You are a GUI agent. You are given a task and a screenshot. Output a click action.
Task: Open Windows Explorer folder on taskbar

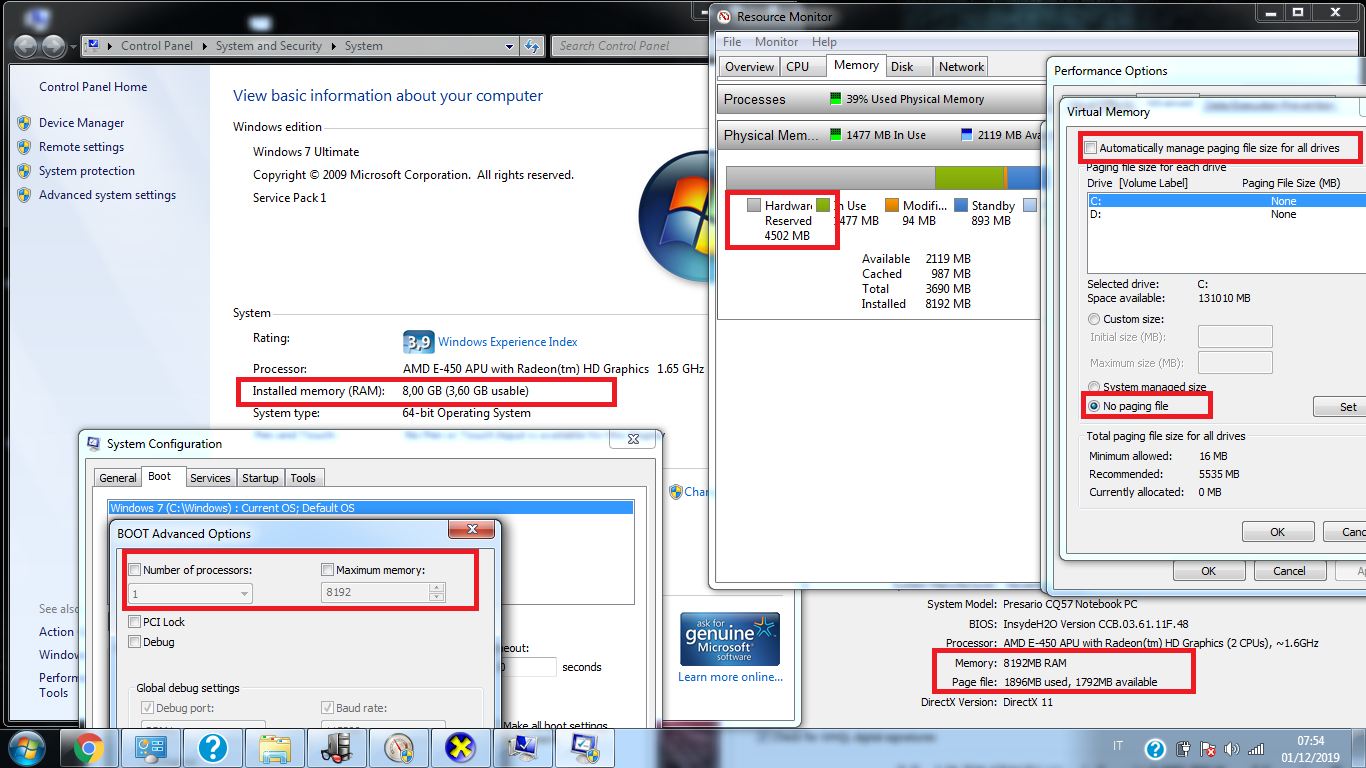[274, 748]
